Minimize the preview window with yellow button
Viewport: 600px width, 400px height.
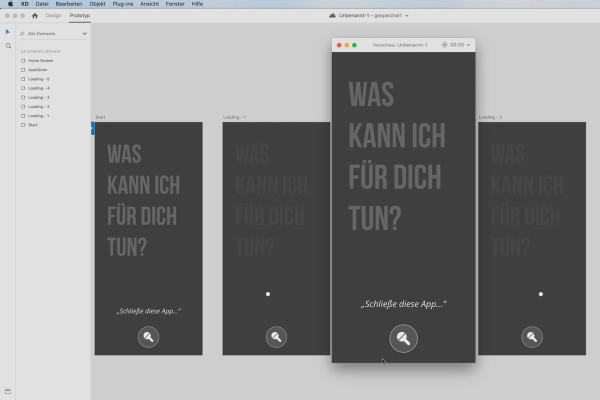click(347, 45)
